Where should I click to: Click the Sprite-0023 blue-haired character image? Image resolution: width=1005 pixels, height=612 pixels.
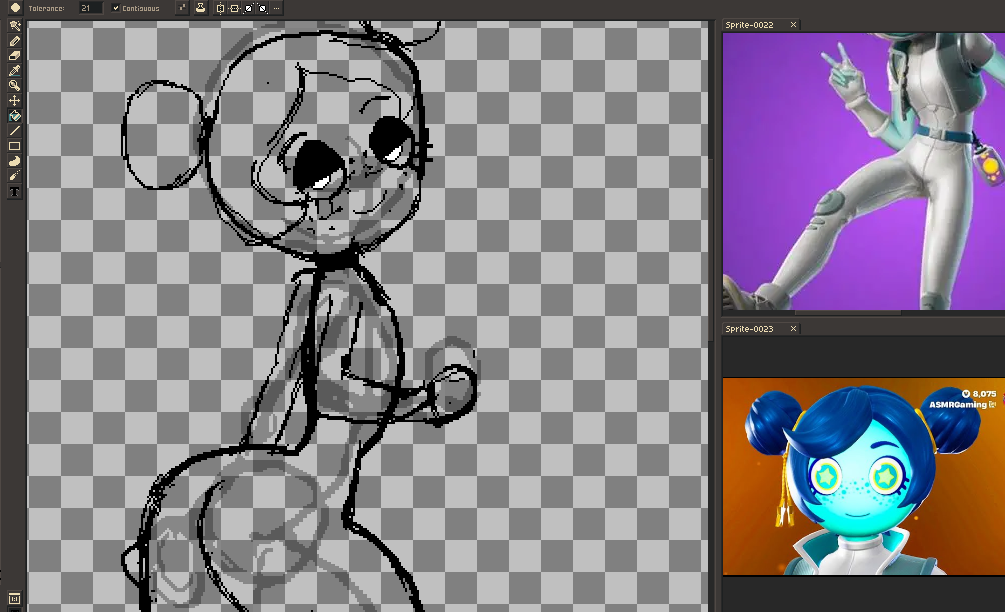pyautogui.click(x=863, y=476)
